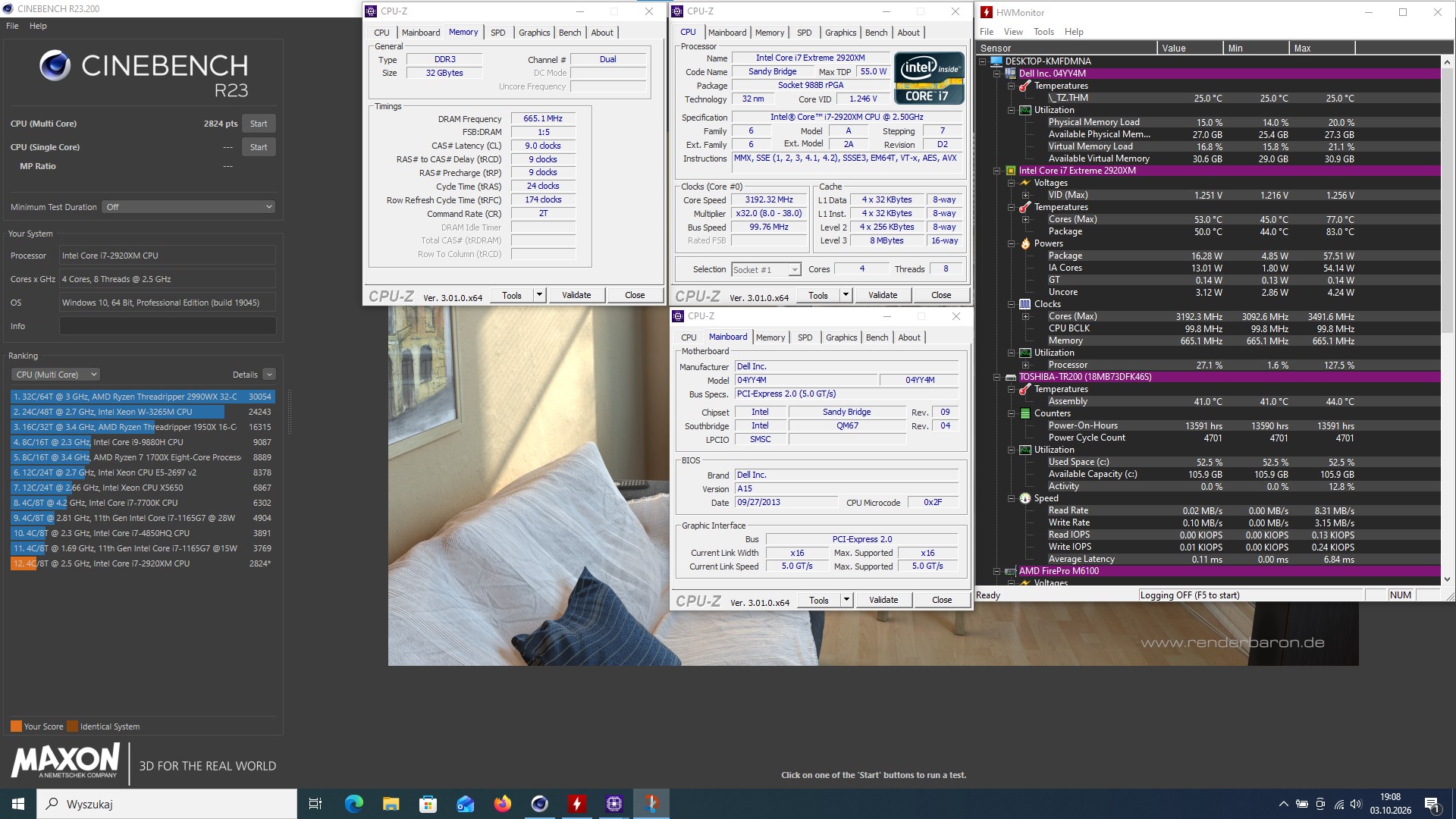Open File Explorer from the taskbar

(x=391, y=804)
